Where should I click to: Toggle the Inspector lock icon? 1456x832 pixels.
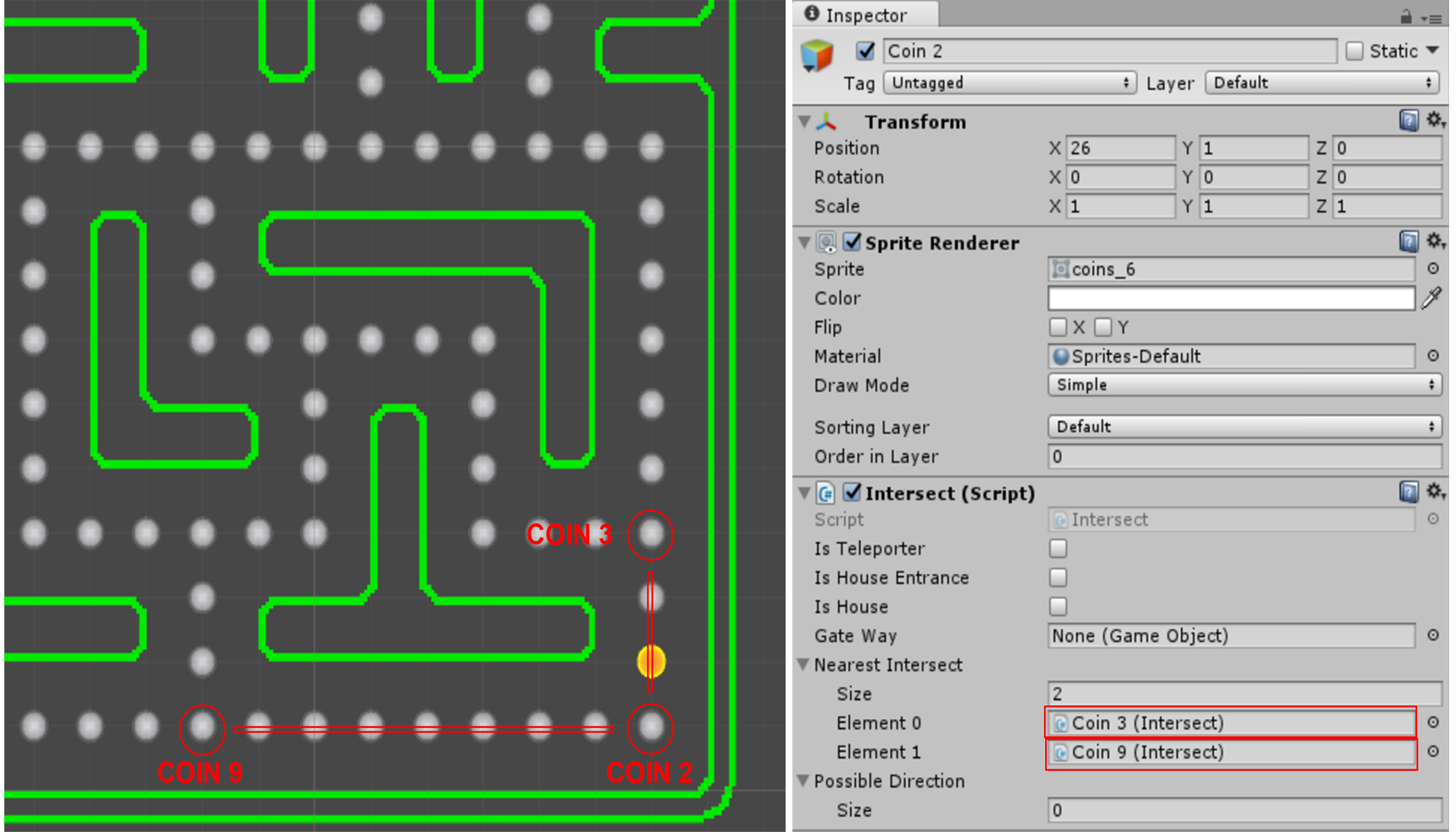point(1406,16)
